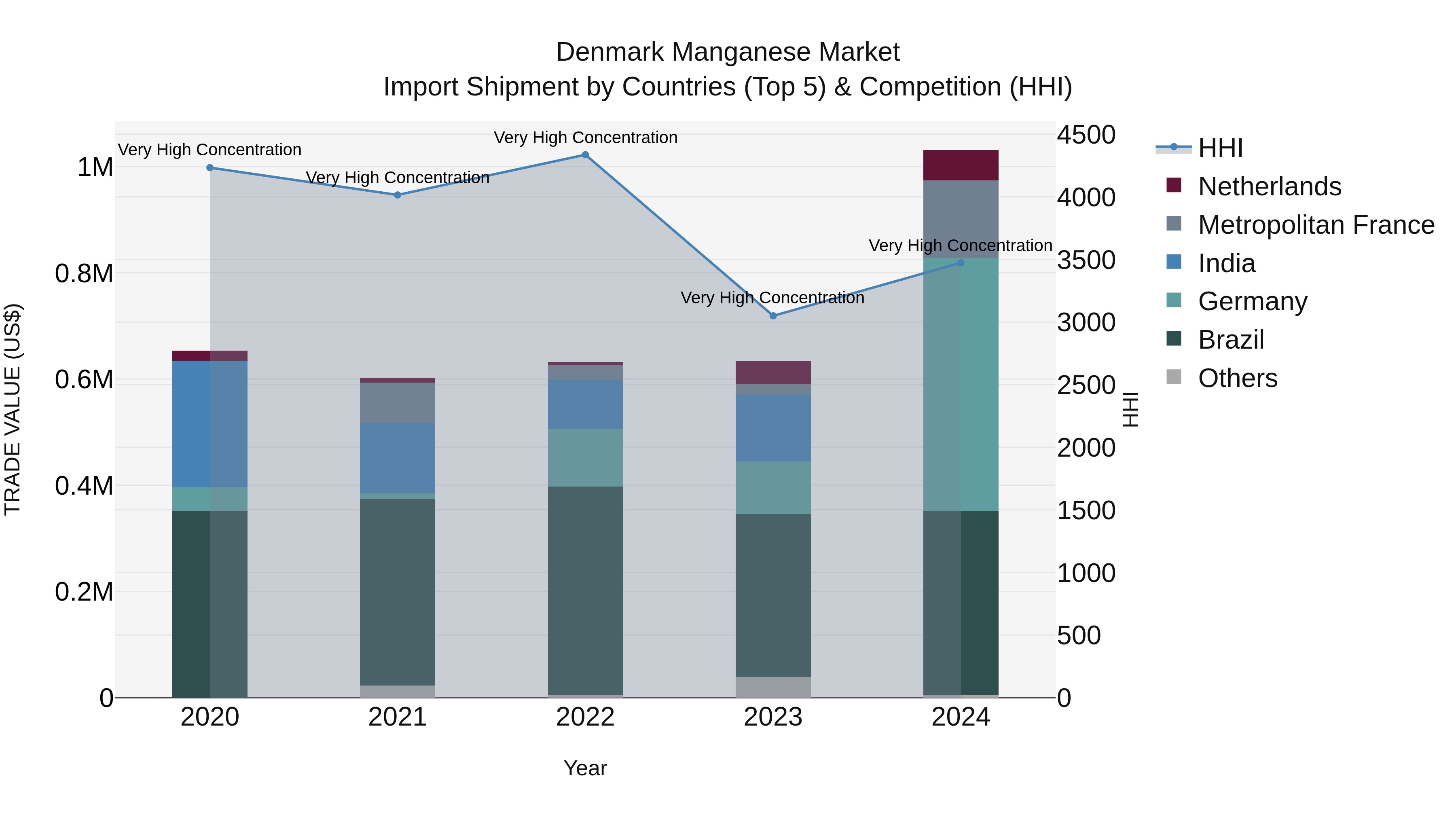The height and width of the screenshot is (819, 1456).
Task: Select the 2021 HHI data point
Action: 397,195
